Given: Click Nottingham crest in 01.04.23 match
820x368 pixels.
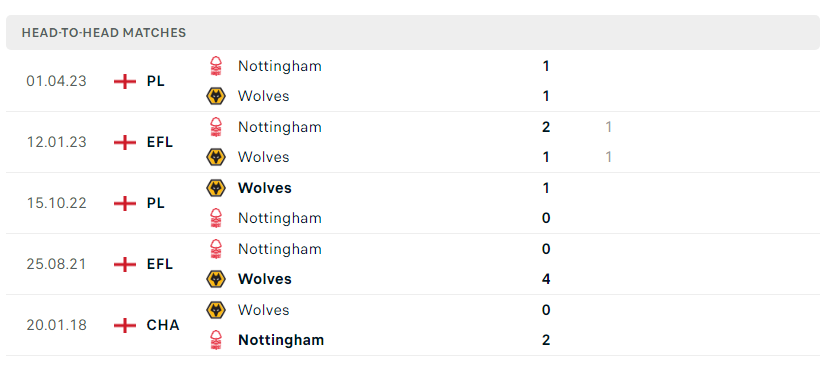Looking at the screenshot, I should (x=216, y=66).
